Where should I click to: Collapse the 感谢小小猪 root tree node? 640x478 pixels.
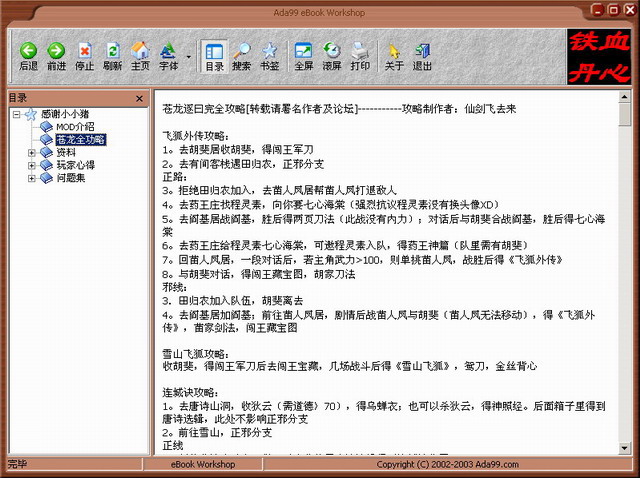[x=18, y=115]
